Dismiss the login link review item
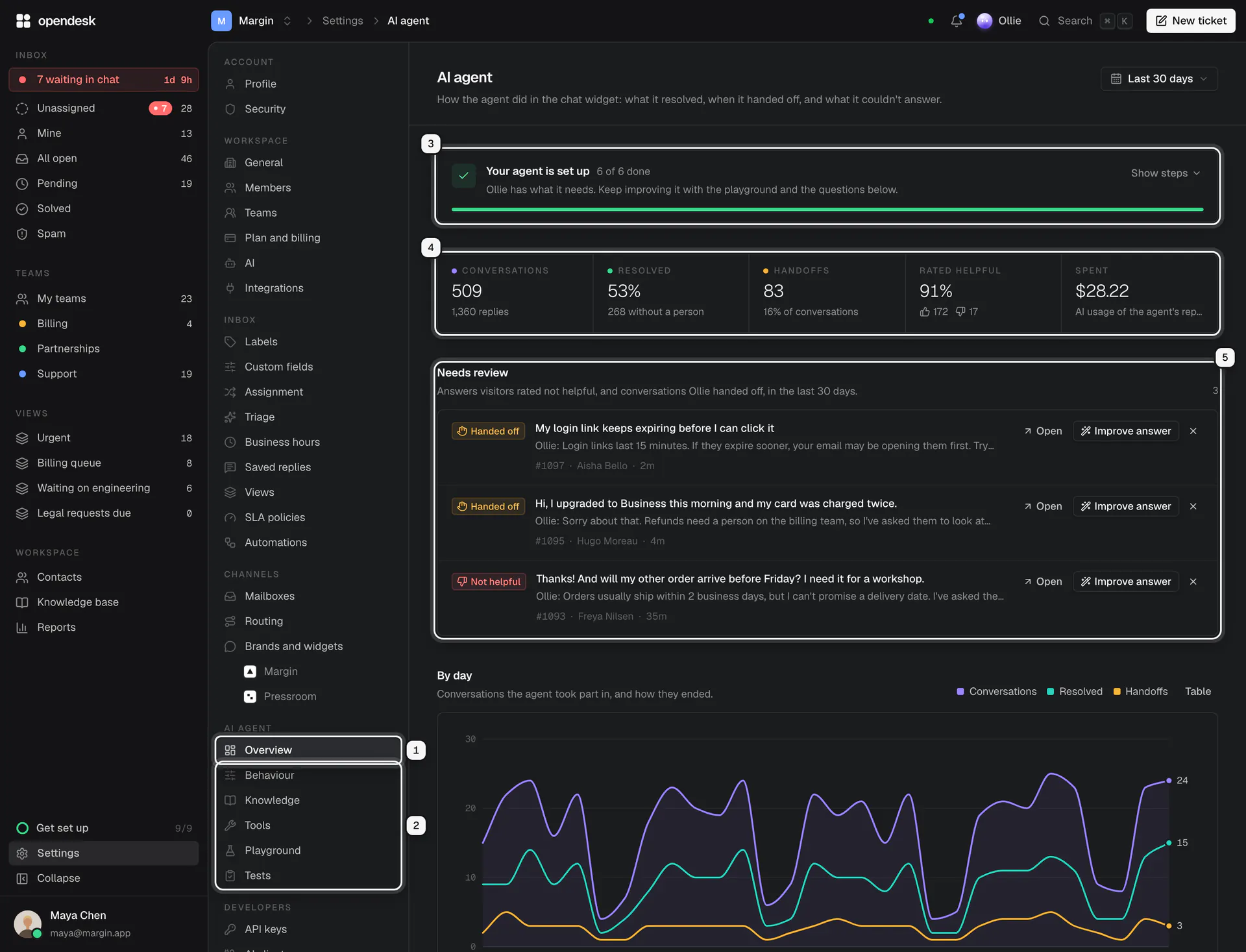This screenshot has width=1246, height=952. point(1193,431)
